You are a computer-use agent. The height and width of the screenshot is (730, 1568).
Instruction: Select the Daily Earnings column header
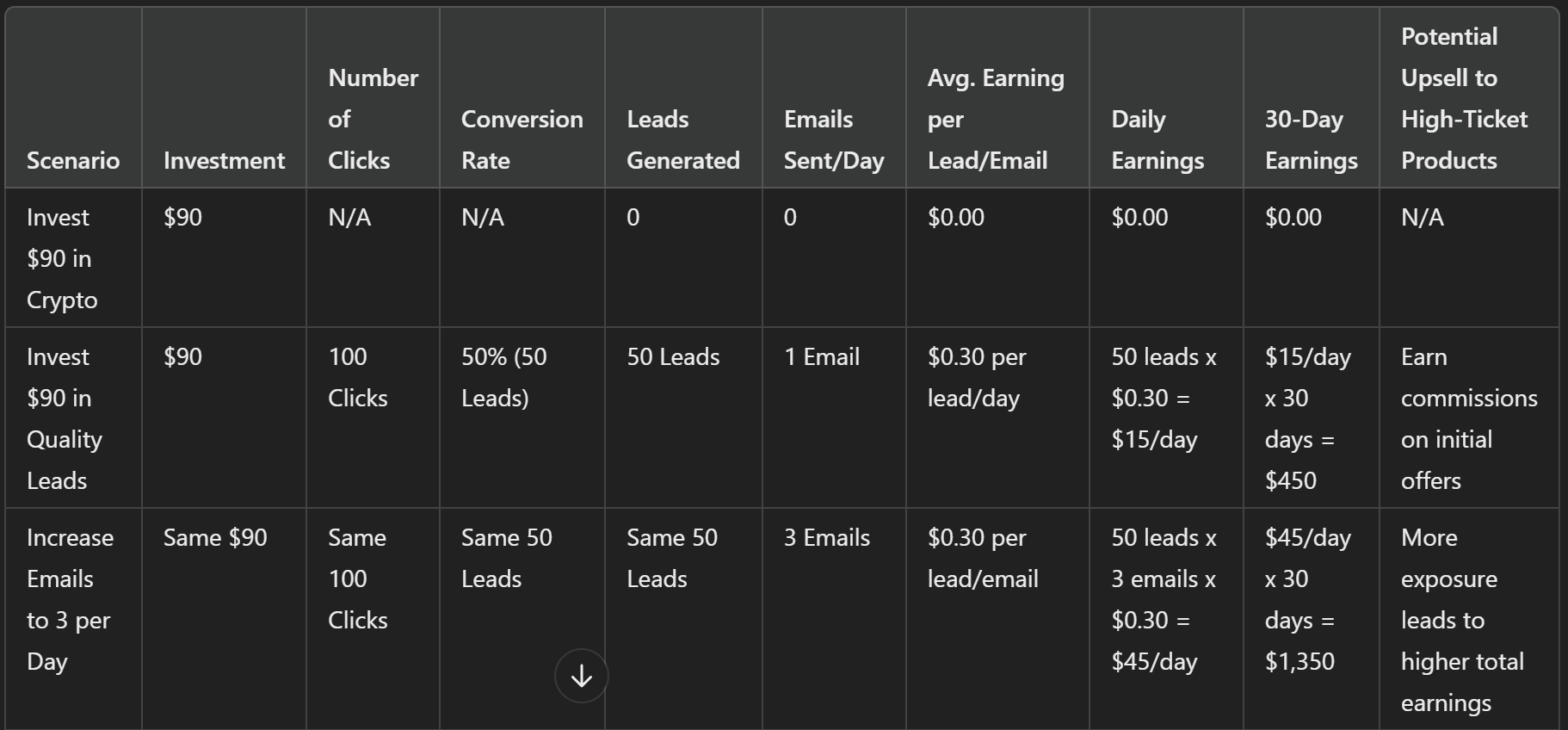(x=1157, y=139)
